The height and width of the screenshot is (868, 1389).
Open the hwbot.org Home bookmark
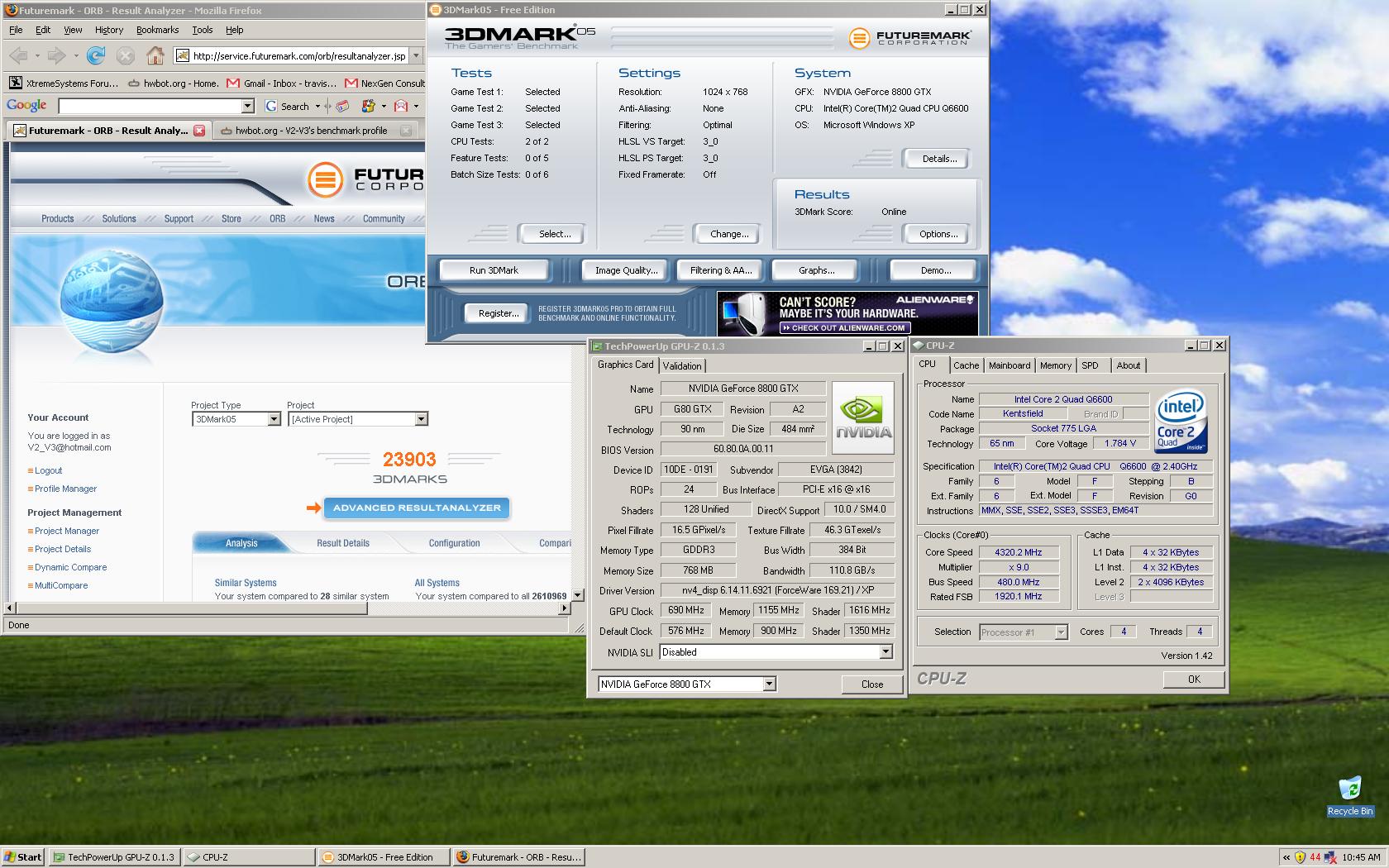coord(174,83)
